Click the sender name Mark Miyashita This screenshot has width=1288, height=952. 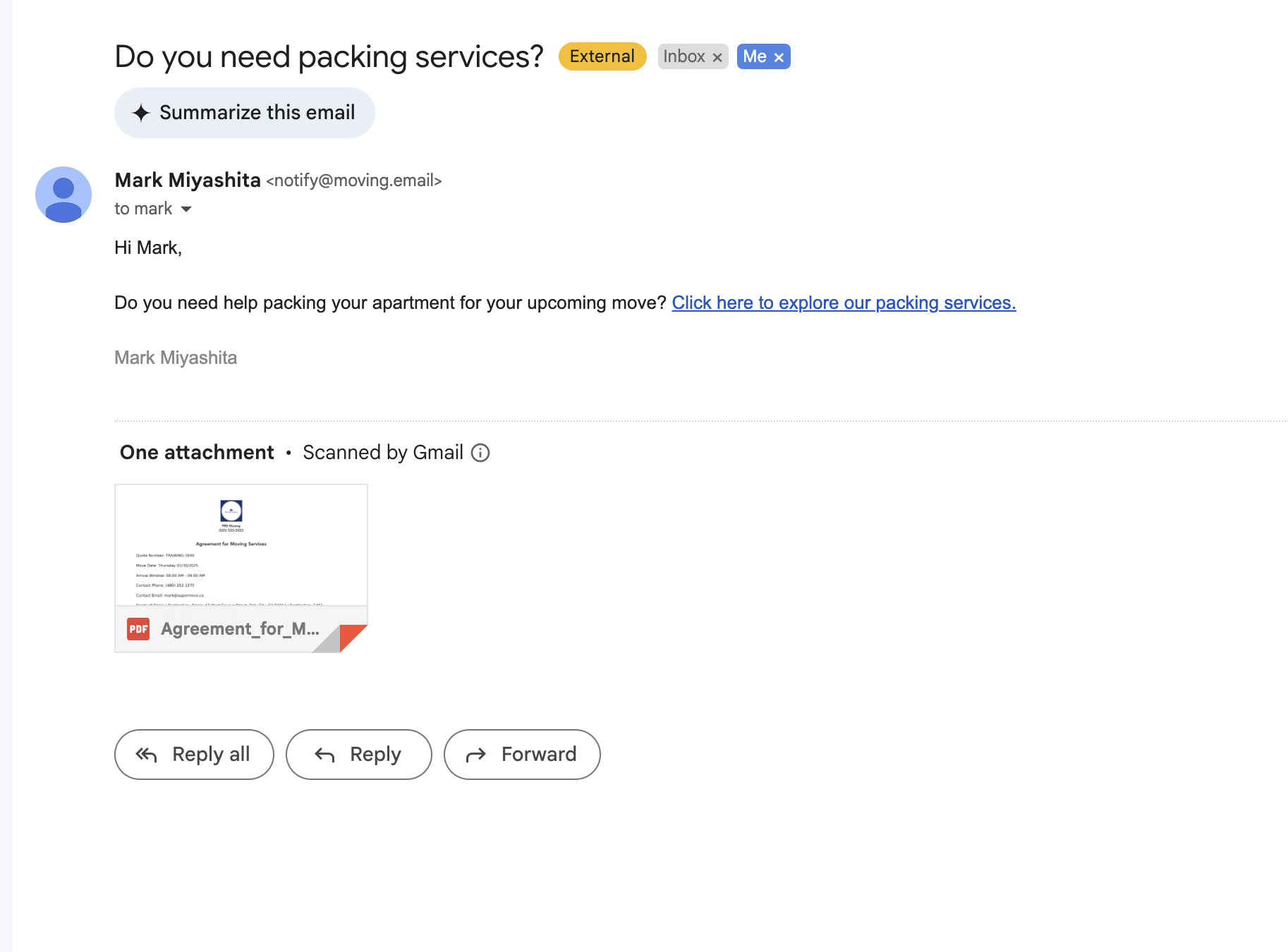pos(188,181)
